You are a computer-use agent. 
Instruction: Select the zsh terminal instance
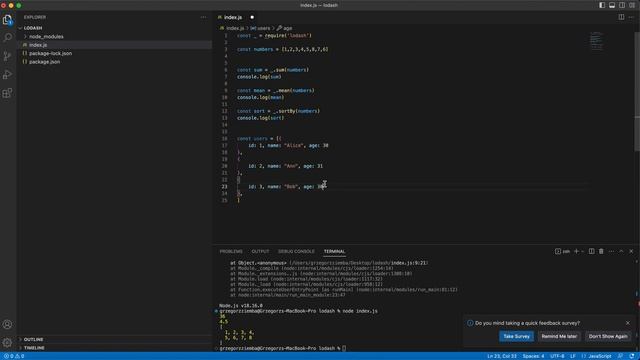point(562,251)
